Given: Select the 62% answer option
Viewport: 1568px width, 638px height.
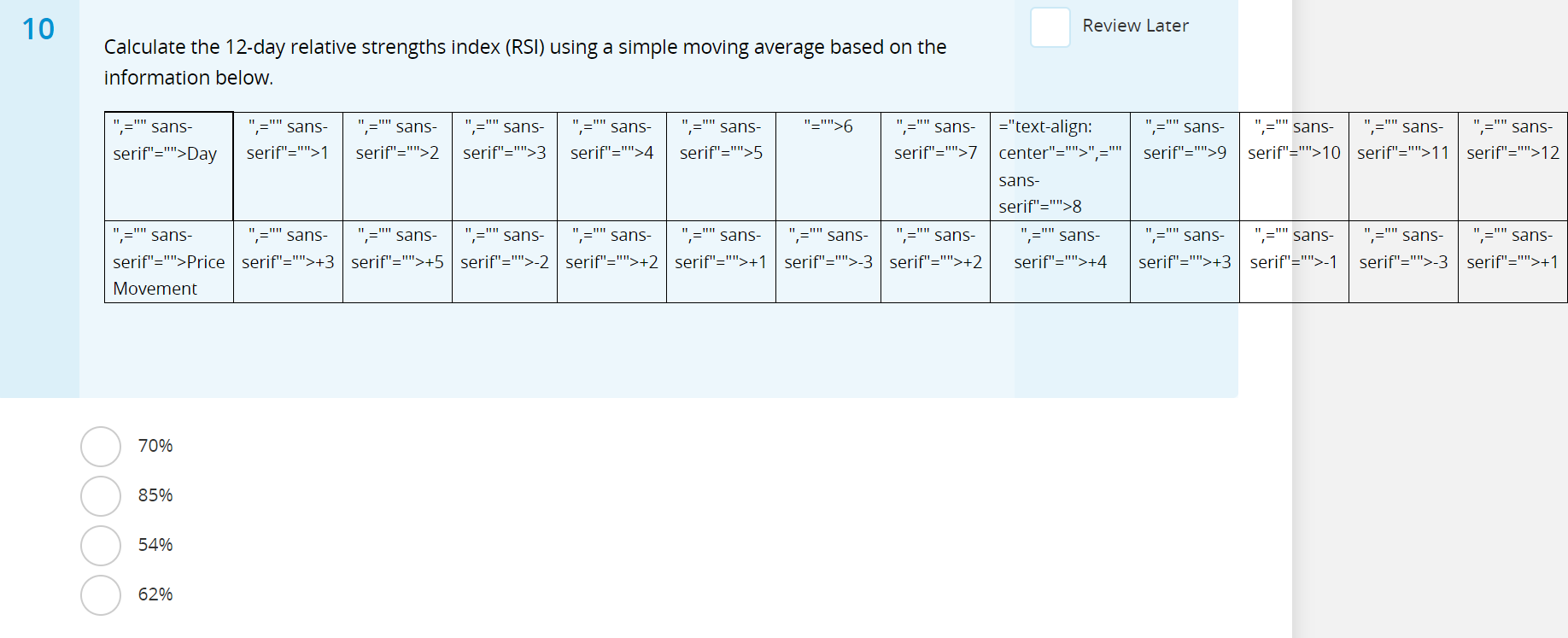Looking at the screenshot, I should click(x=100, y=595).
